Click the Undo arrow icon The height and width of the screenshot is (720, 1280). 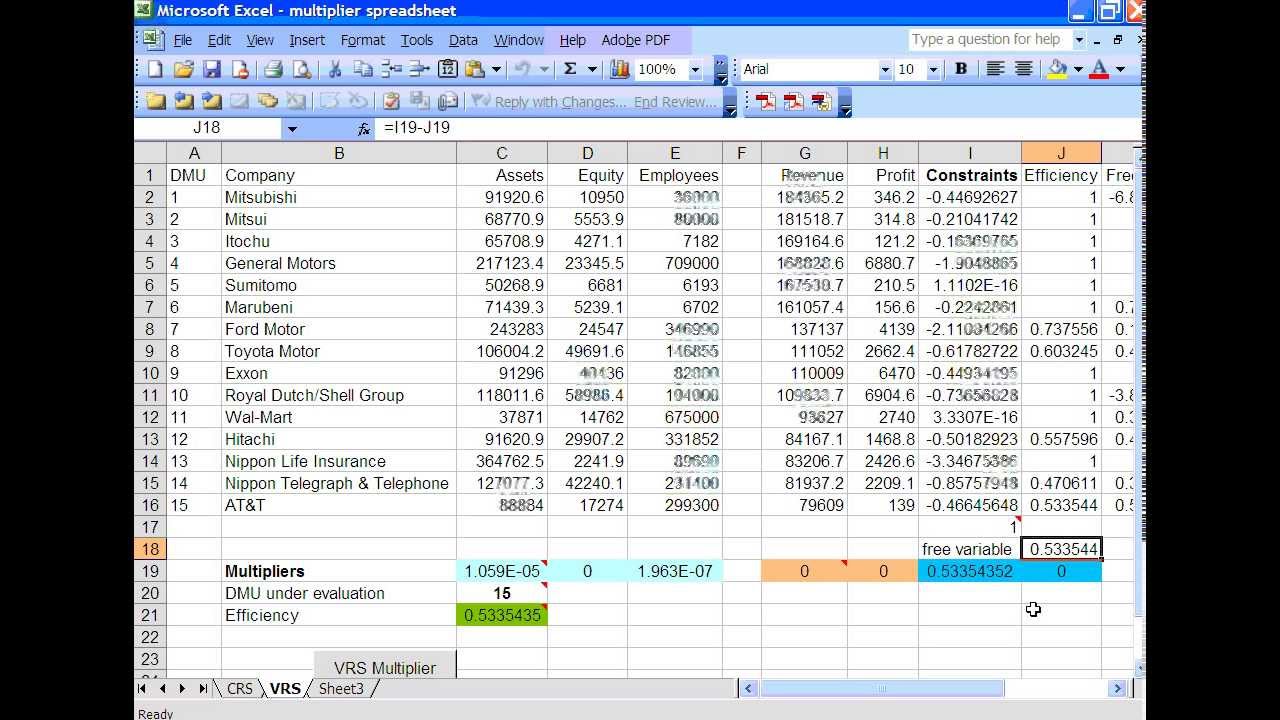pyautogui.click(x=522, y=69)
